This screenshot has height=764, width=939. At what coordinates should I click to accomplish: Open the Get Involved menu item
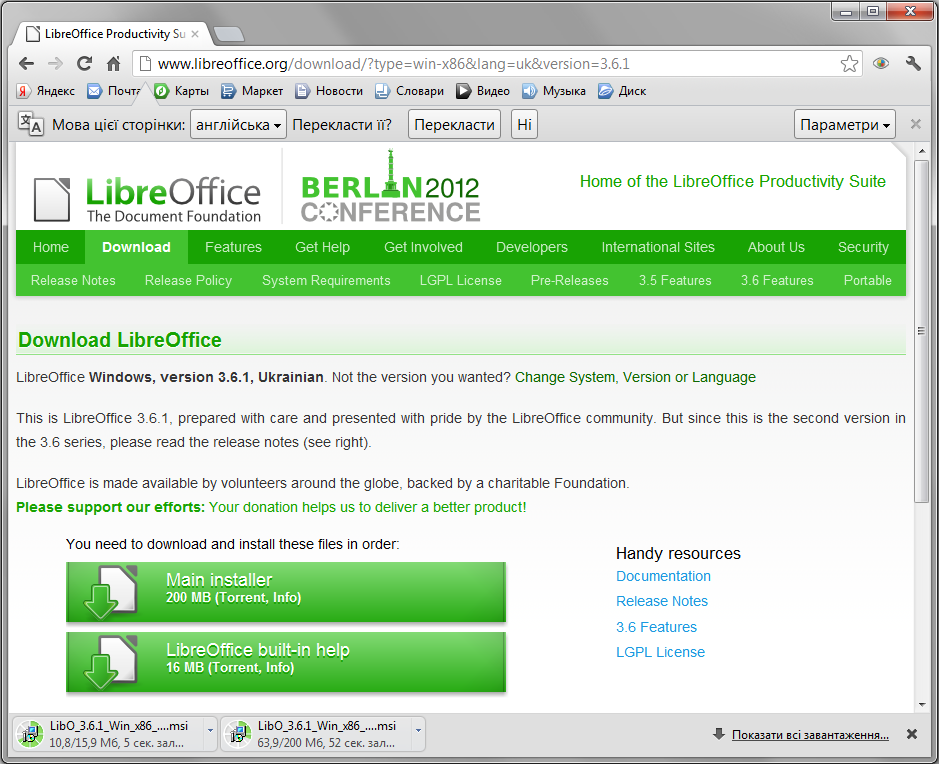coord(423,247)
